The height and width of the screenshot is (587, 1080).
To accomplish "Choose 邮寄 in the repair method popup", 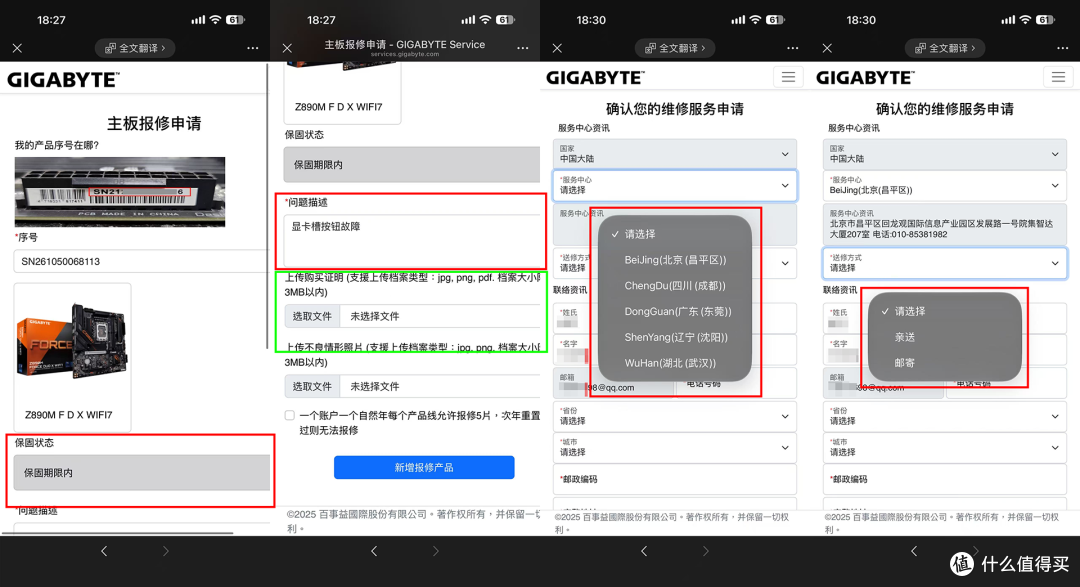I will point(945,362).
